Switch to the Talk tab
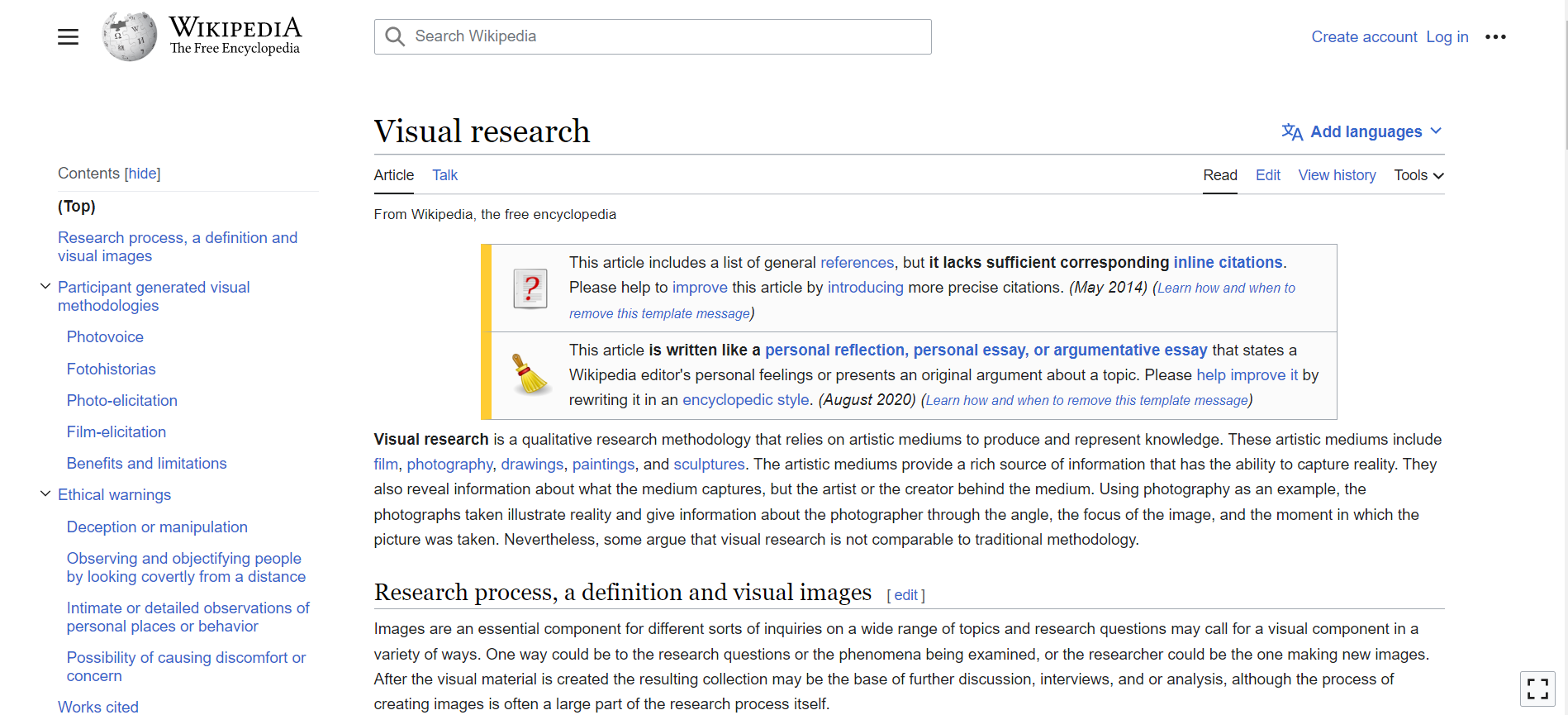 click(444, 175)
